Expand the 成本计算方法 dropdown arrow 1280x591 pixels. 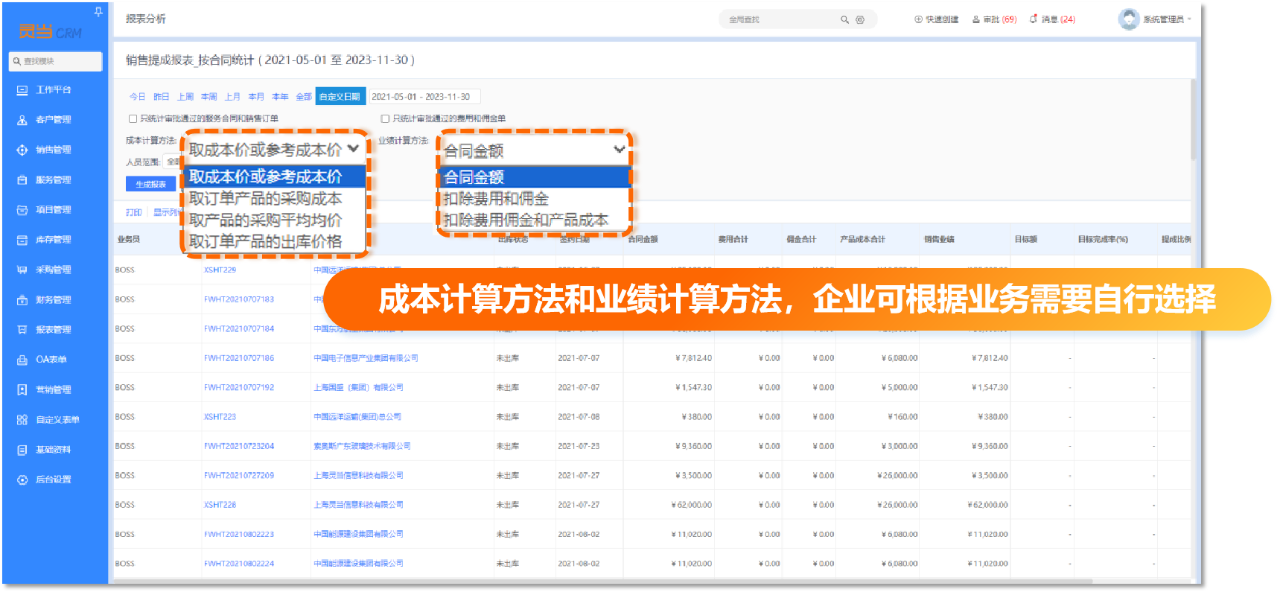[x=353, y=148]
